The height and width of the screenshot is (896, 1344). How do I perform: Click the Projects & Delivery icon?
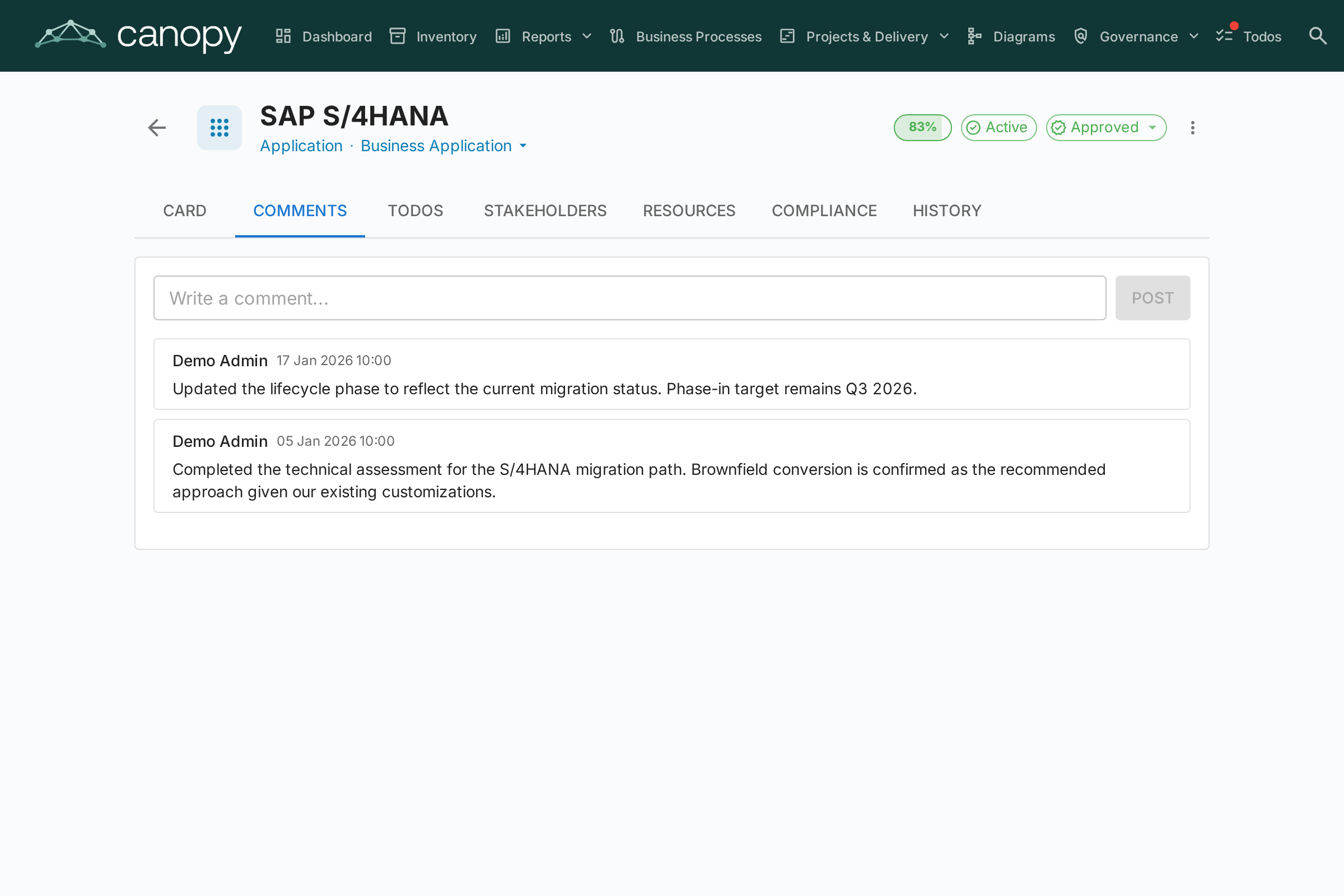click(x=787, y=36)
